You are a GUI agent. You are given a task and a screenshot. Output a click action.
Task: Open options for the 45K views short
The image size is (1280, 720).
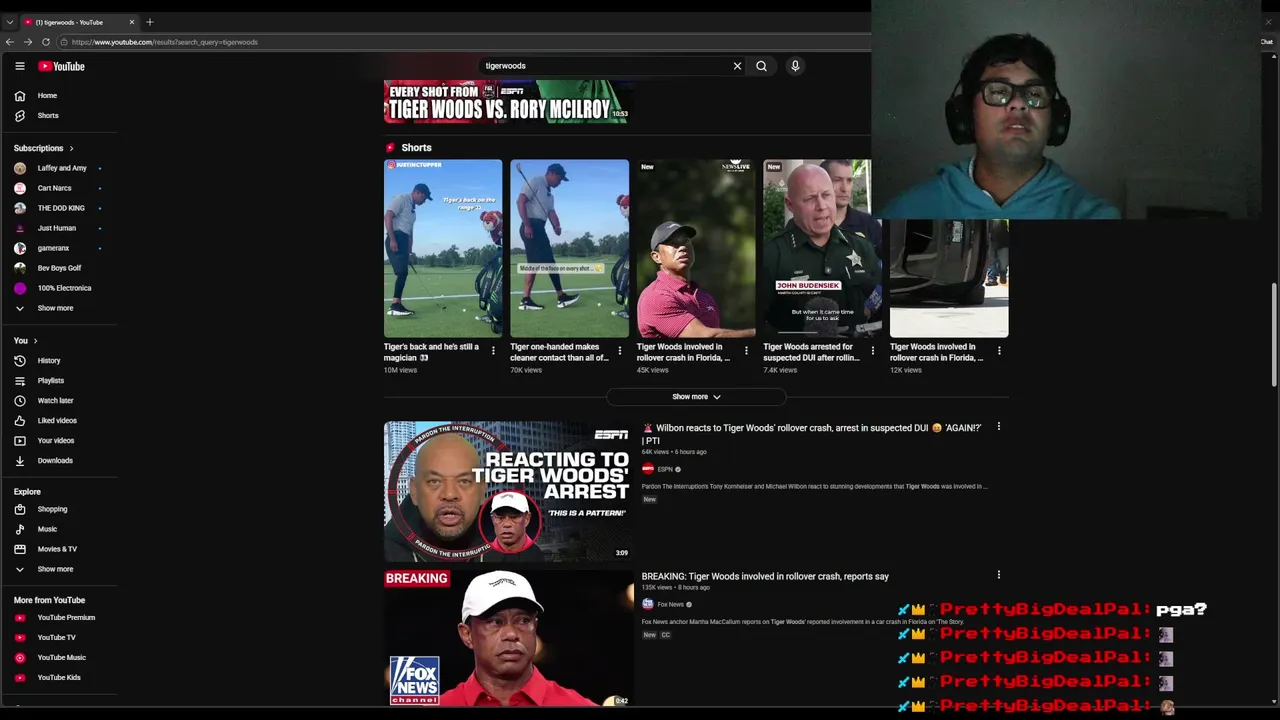(746, 351)
